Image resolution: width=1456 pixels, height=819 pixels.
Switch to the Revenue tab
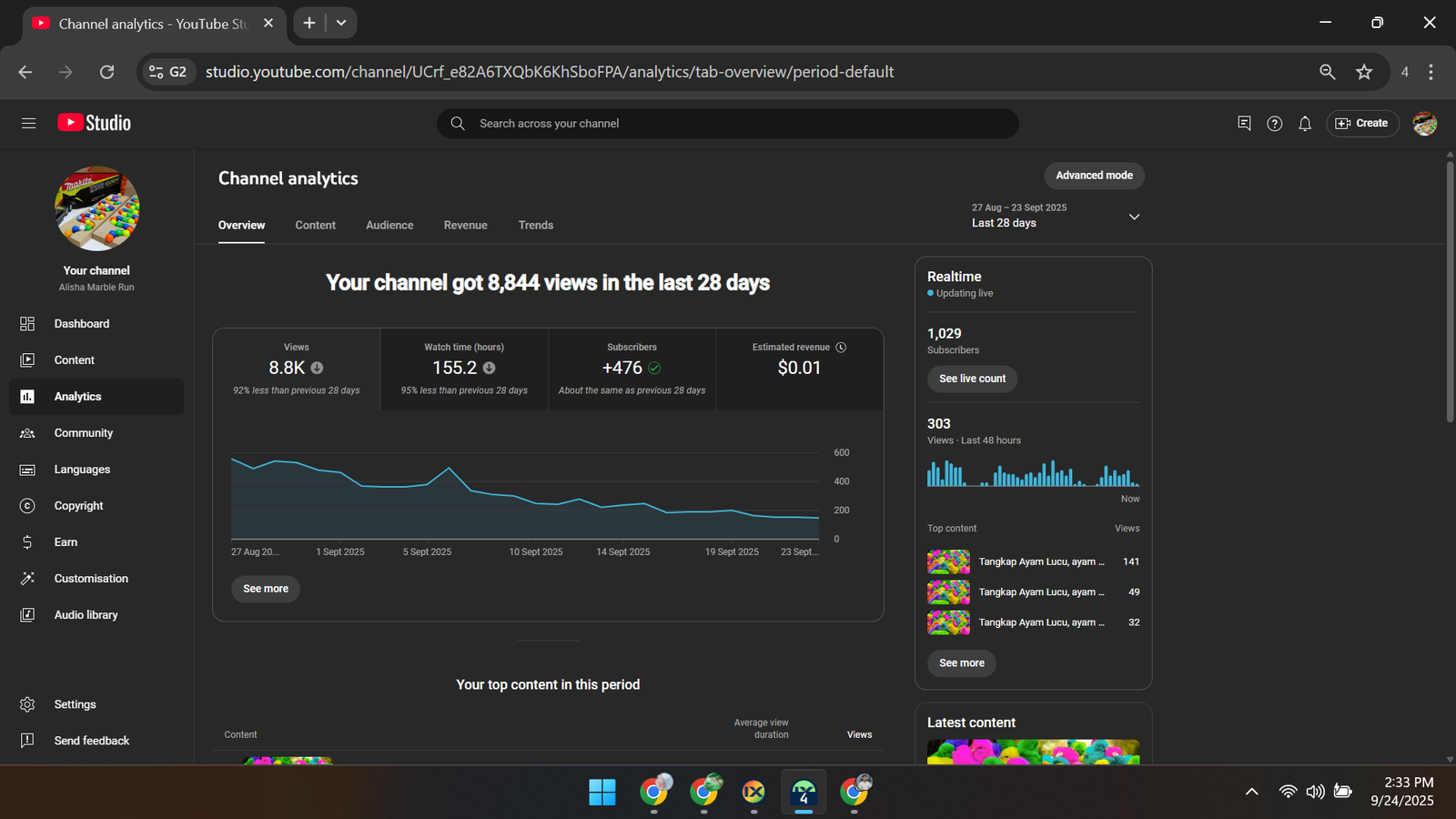pos(465,226)
